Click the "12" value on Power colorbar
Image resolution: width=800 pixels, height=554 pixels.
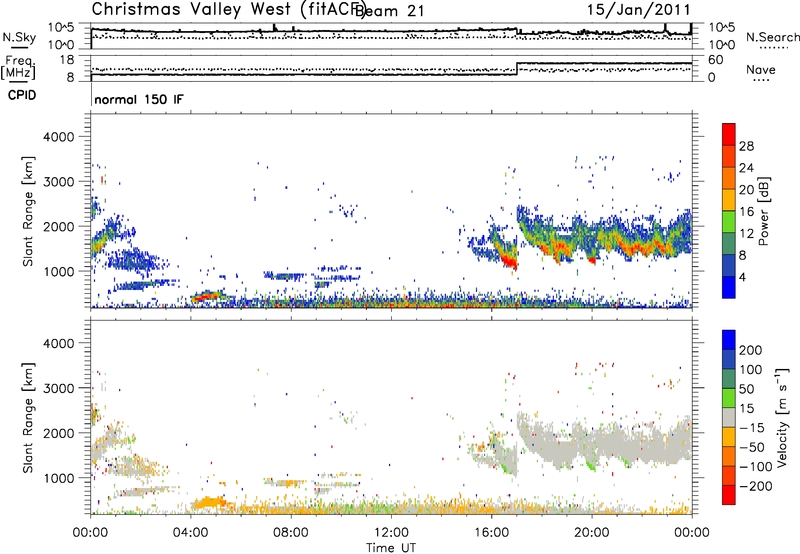(x=746, y=234)
